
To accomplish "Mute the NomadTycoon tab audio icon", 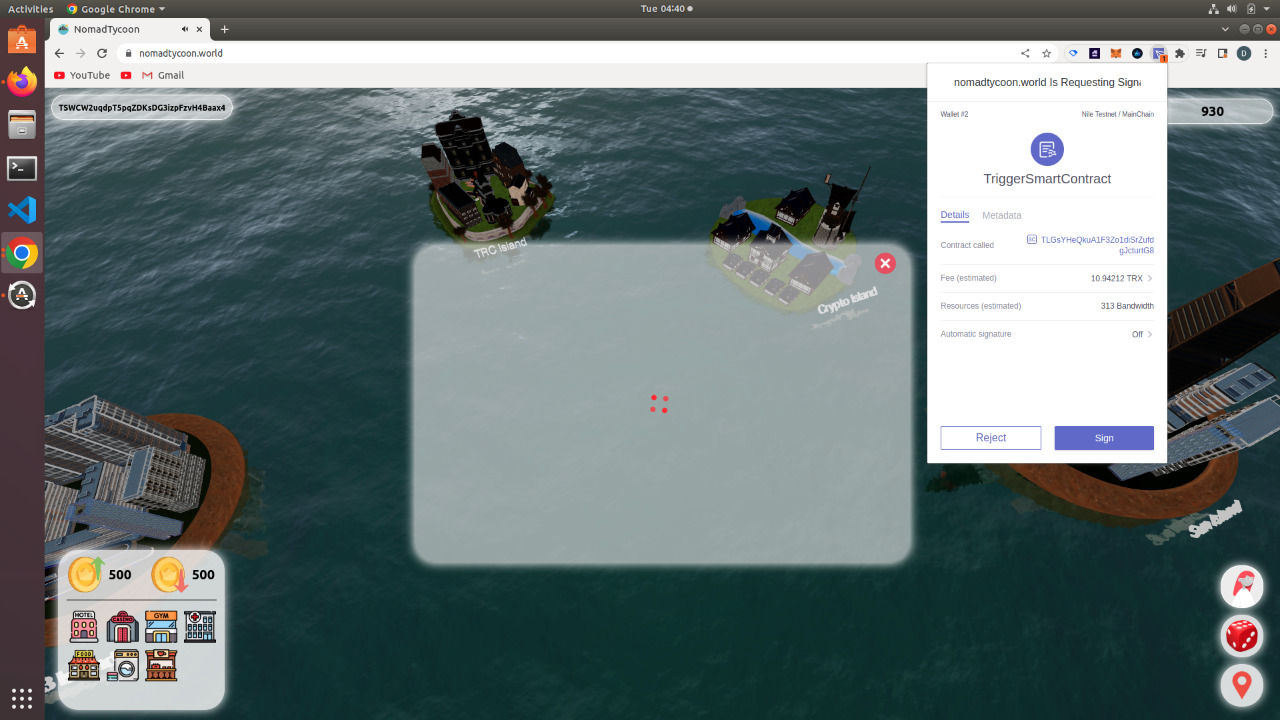I will [186, 29].
